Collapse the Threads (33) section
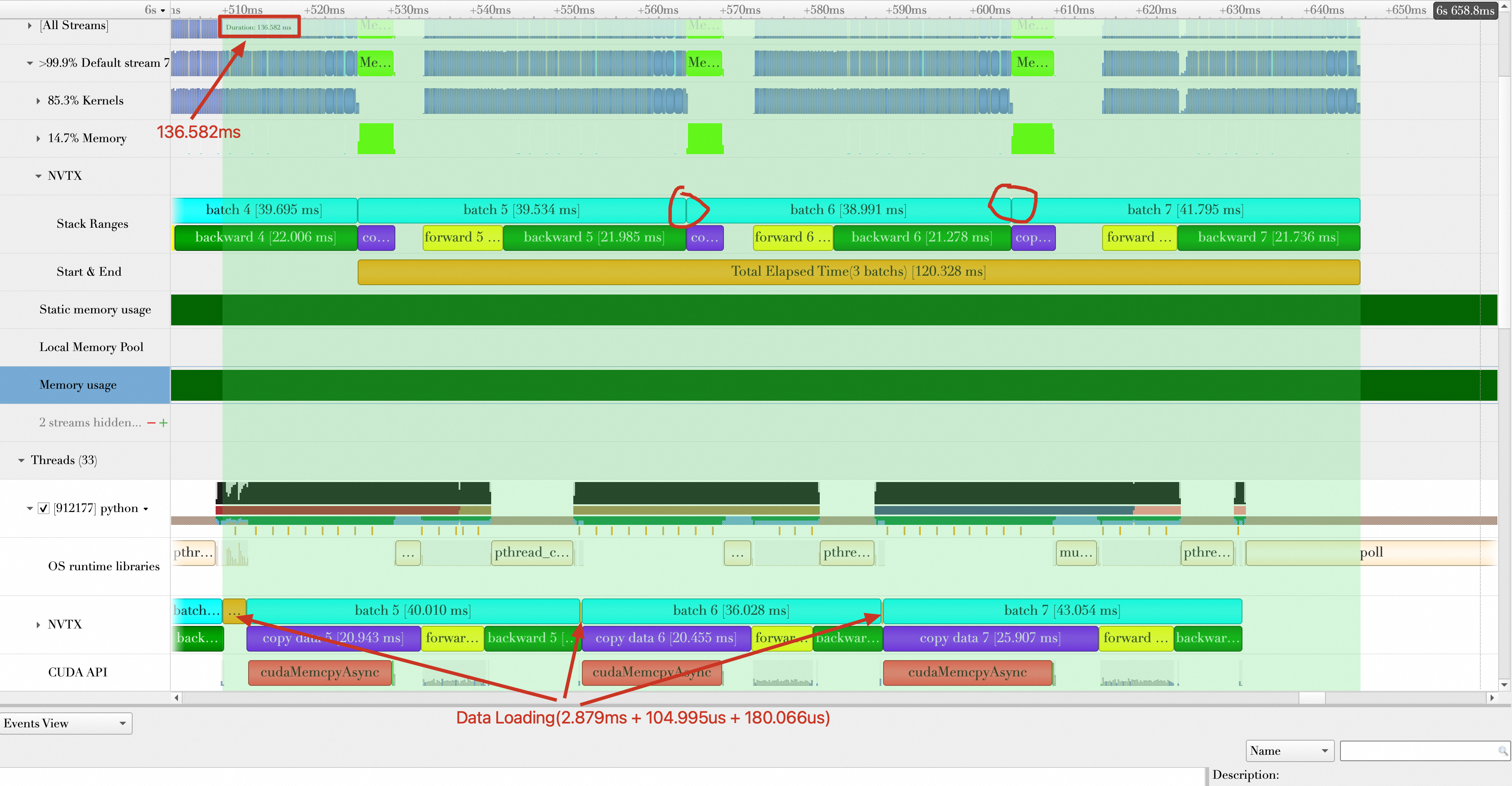Screen dimensions: 1512x786 tap(21, 461)
